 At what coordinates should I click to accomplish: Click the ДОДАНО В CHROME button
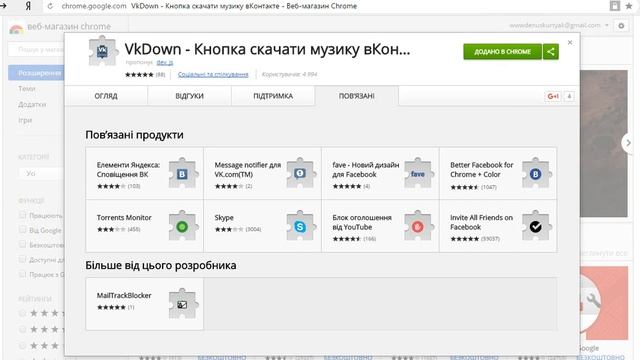point(502,52)
